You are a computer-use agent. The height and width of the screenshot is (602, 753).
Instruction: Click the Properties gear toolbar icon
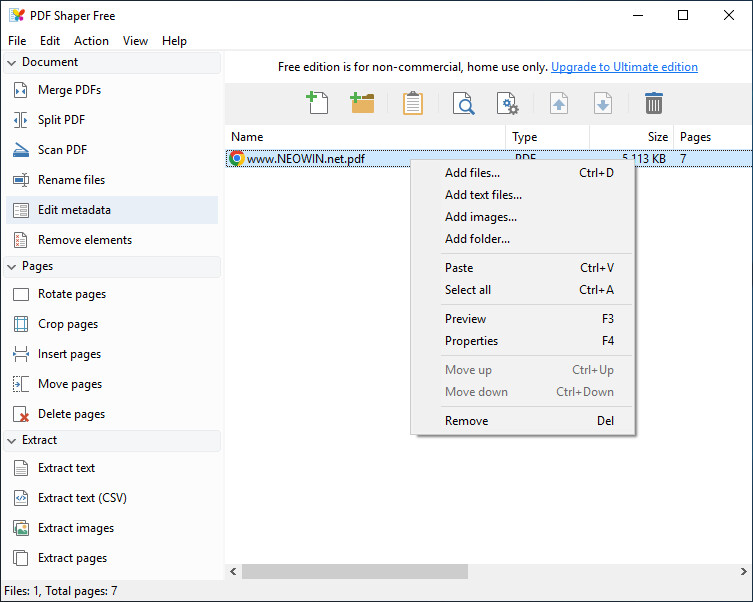[x=508, y=103]
